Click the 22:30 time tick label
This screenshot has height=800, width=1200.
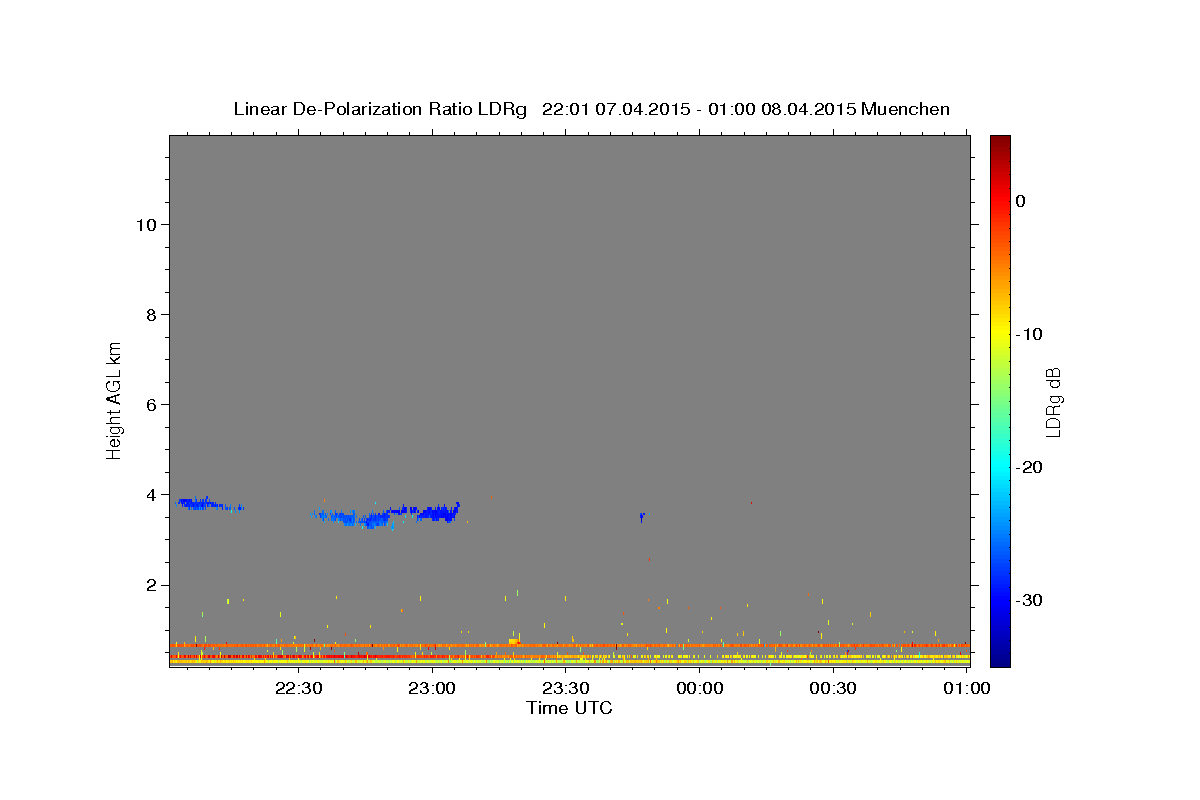pos(298,688)
